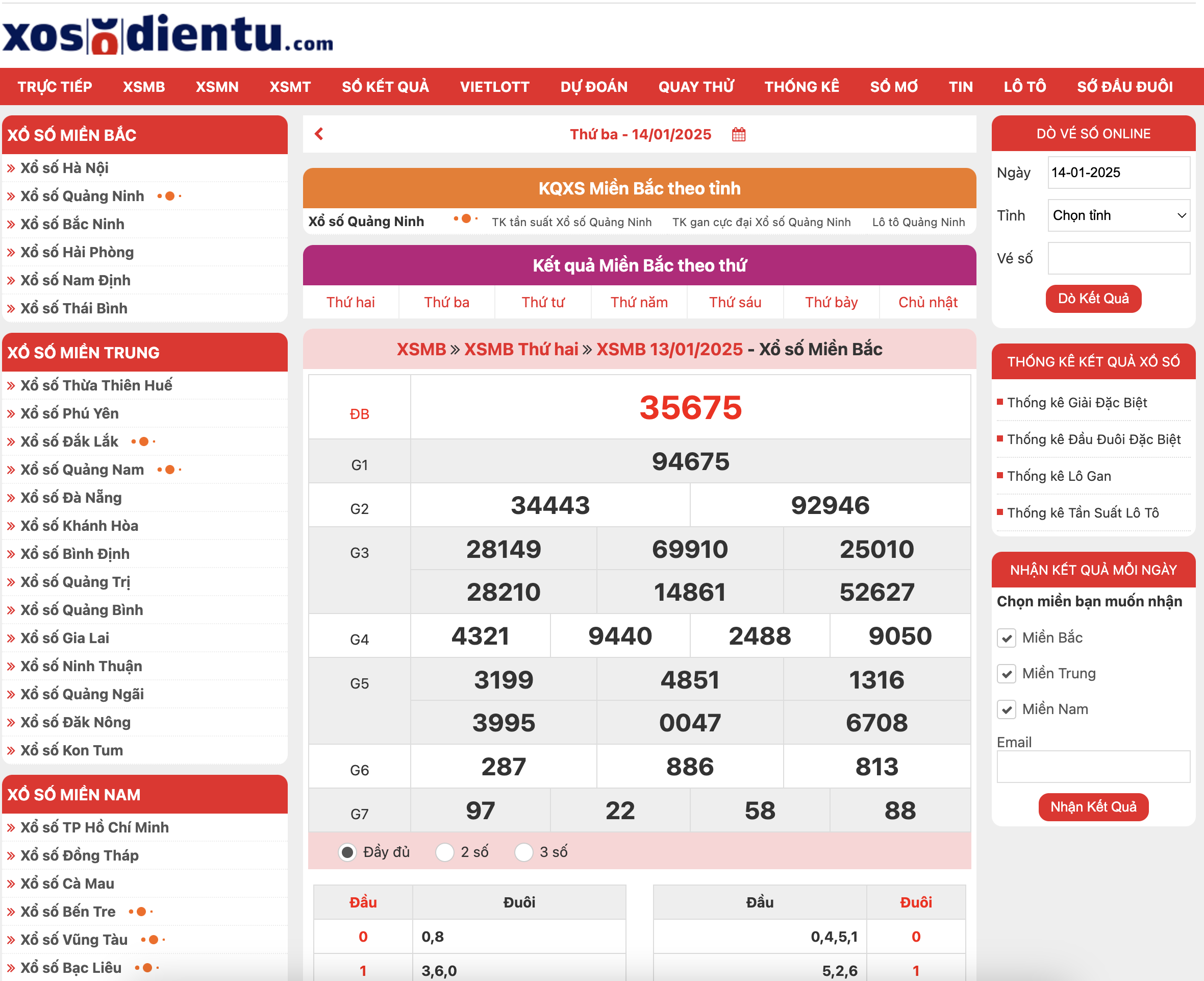1204x981 pixels.
Task: Click the Ngày date input field
Action: pyautogui.click(x=1119, y=173)
